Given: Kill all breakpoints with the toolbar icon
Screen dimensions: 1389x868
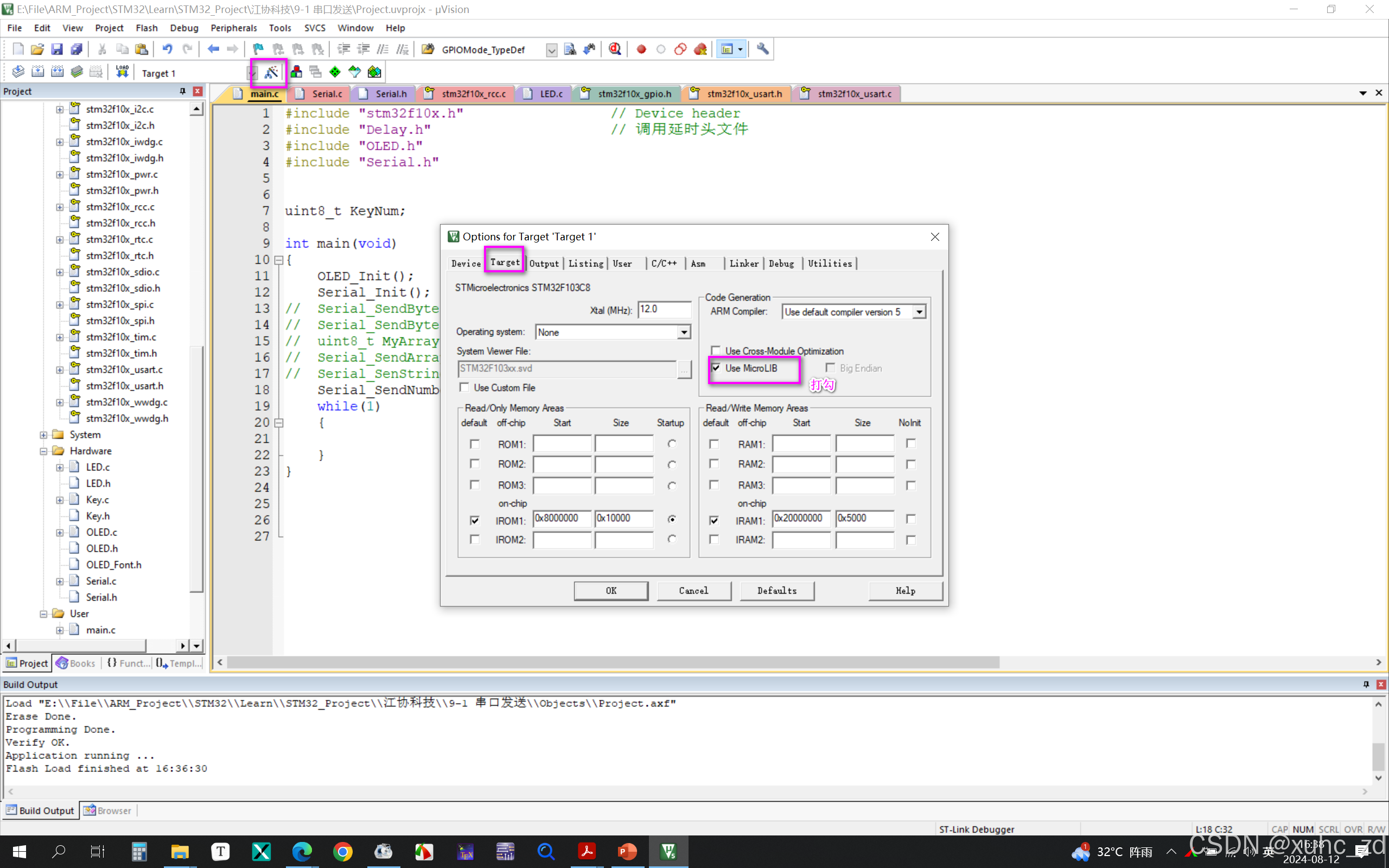Looking at the screenshot, I should [x=700, y=49].
